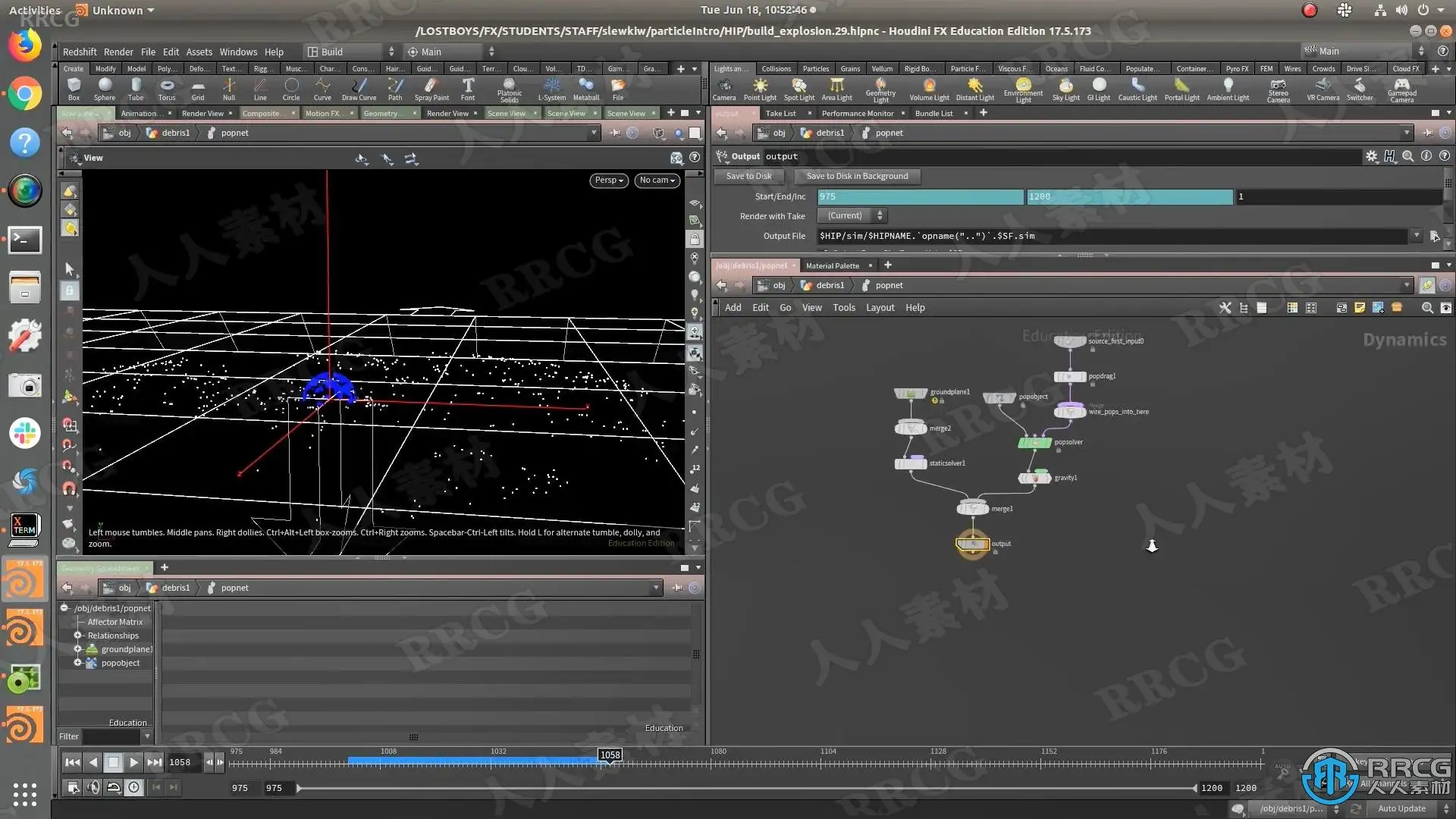Select the Font shelf tool
The height and width of the screenshot is (819, 1456).
click(468, 89)
